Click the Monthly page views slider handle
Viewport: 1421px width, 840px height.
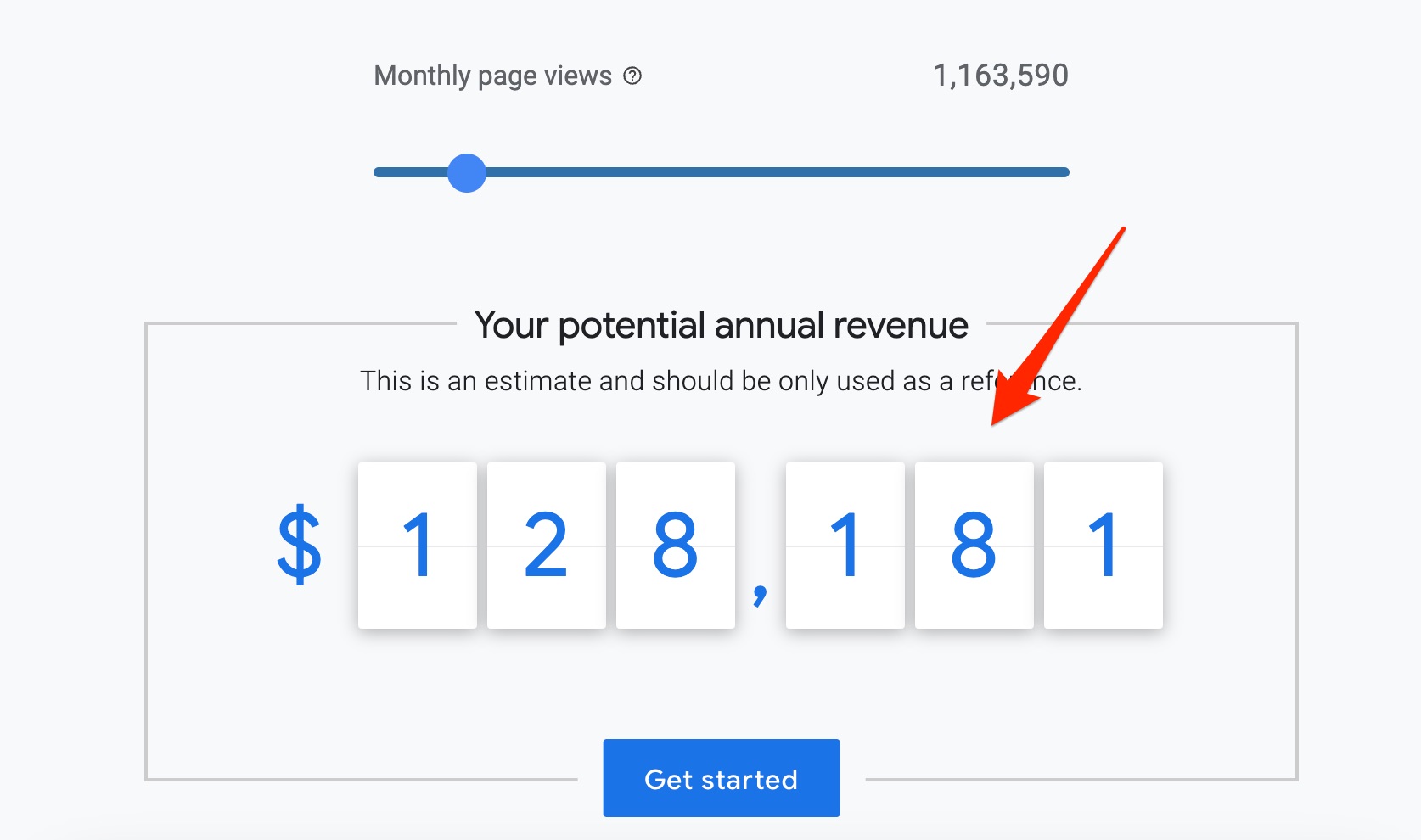click(467, 173)
